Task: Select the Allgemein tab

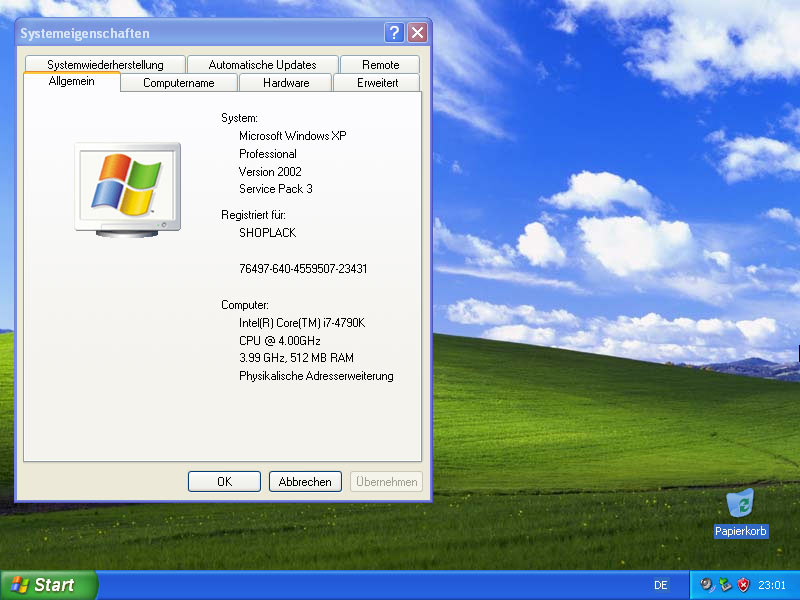Action: pyautogui.click(x=71, y=82)
